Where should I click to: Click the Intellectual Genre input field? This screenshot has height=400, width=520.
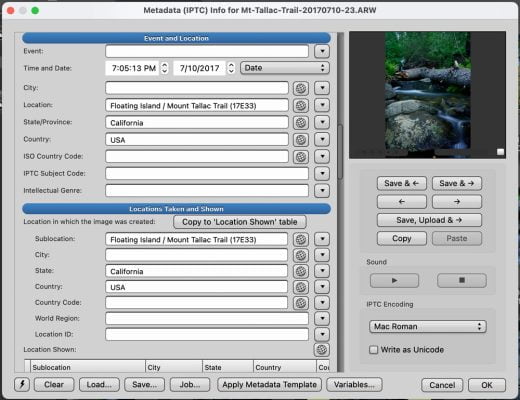[207, 190]
